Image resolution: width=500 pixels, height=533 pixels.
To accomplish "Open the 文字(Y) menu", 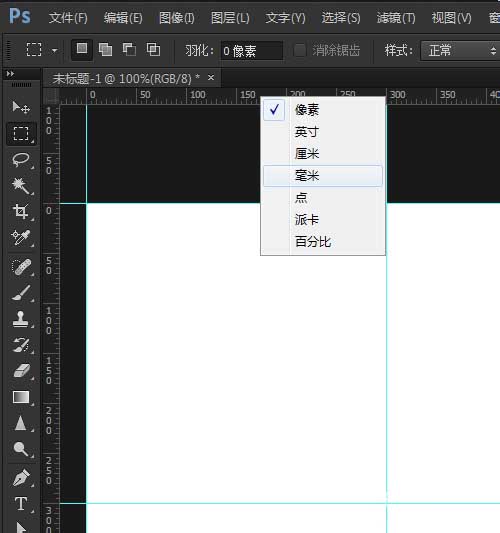I will [x=285, y=18].
